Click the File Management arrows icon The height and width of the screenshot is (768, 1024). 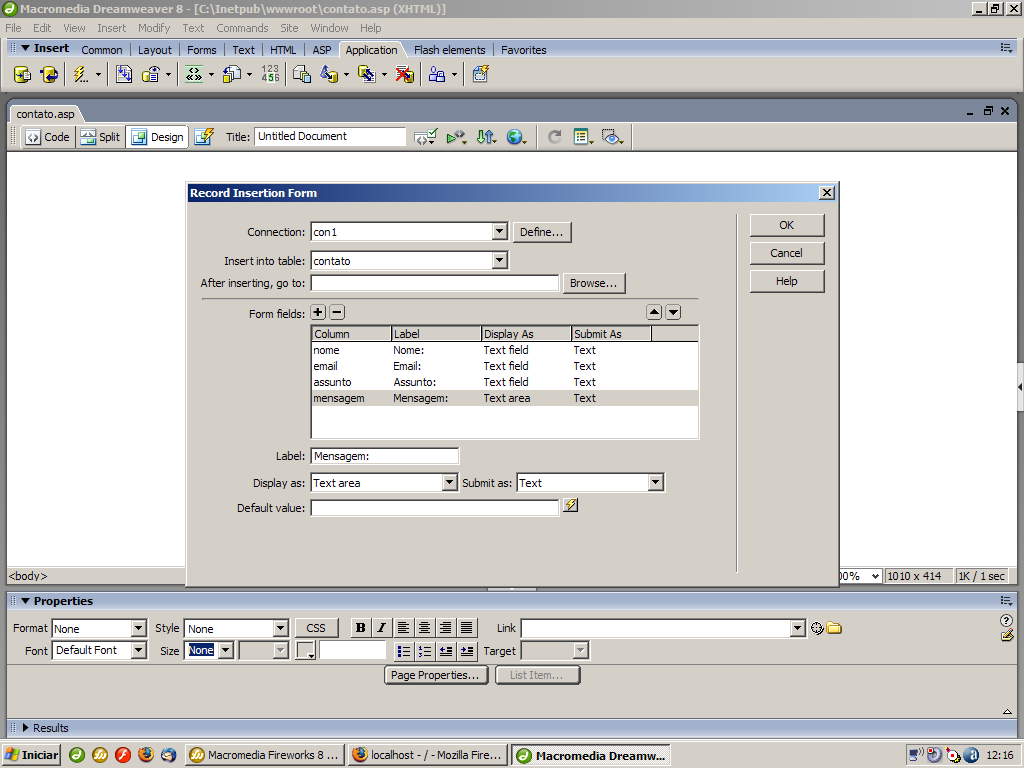[486, 137]
